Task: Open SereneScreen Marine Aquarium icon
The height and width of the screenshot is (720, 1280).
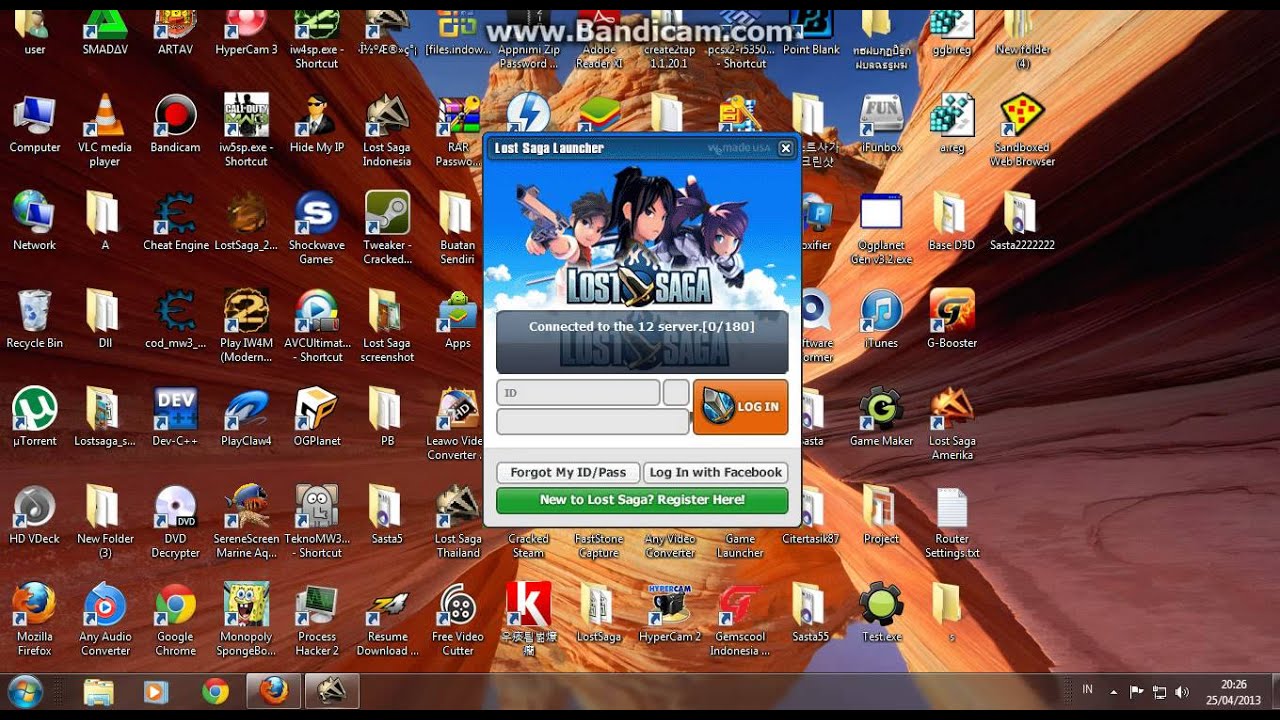Action: pos(246,523)
